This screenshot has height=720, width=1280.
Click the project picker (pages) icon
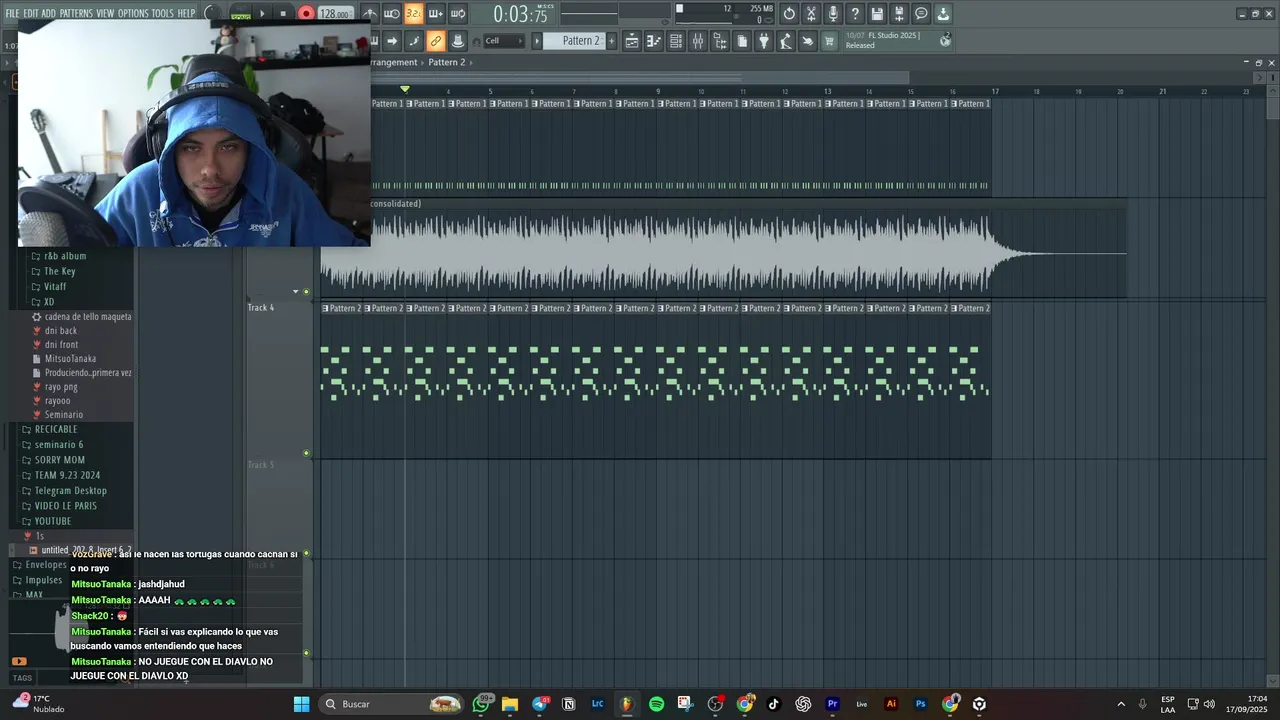click(x=742, y=41)
